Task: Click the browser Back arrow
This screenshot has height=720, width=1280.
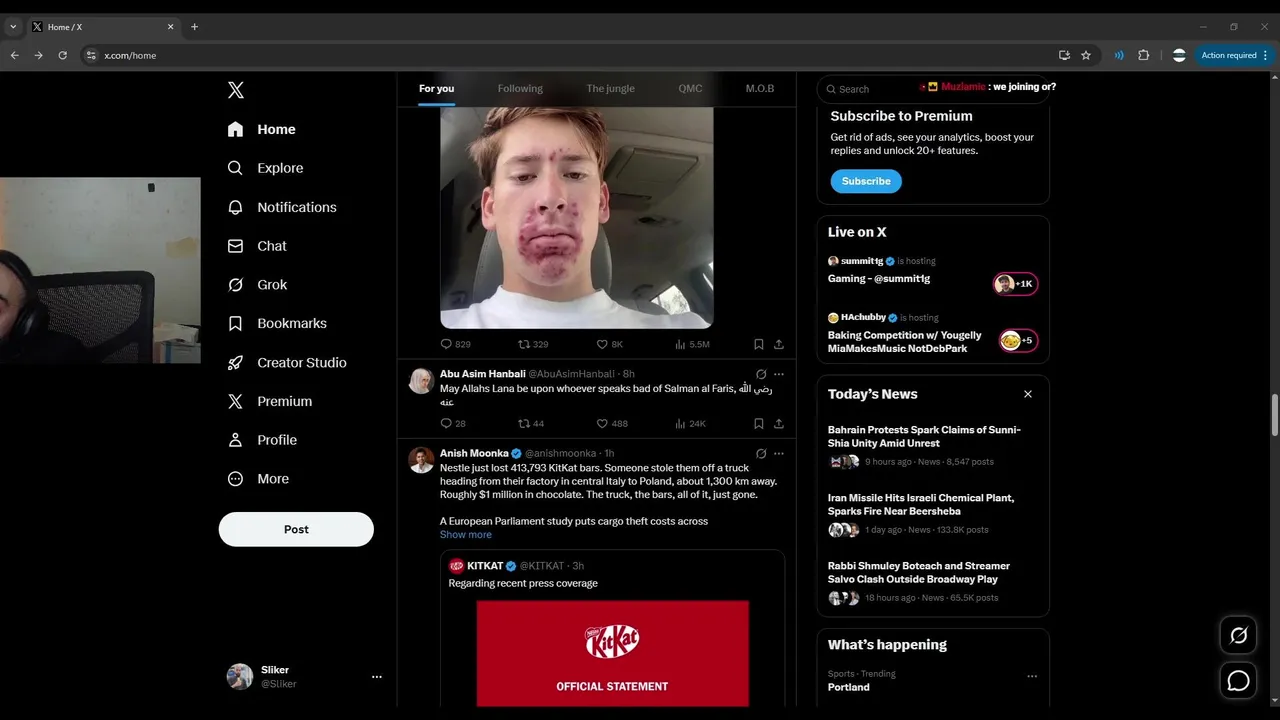Action: pyautogui.click(x=14, y=55)
